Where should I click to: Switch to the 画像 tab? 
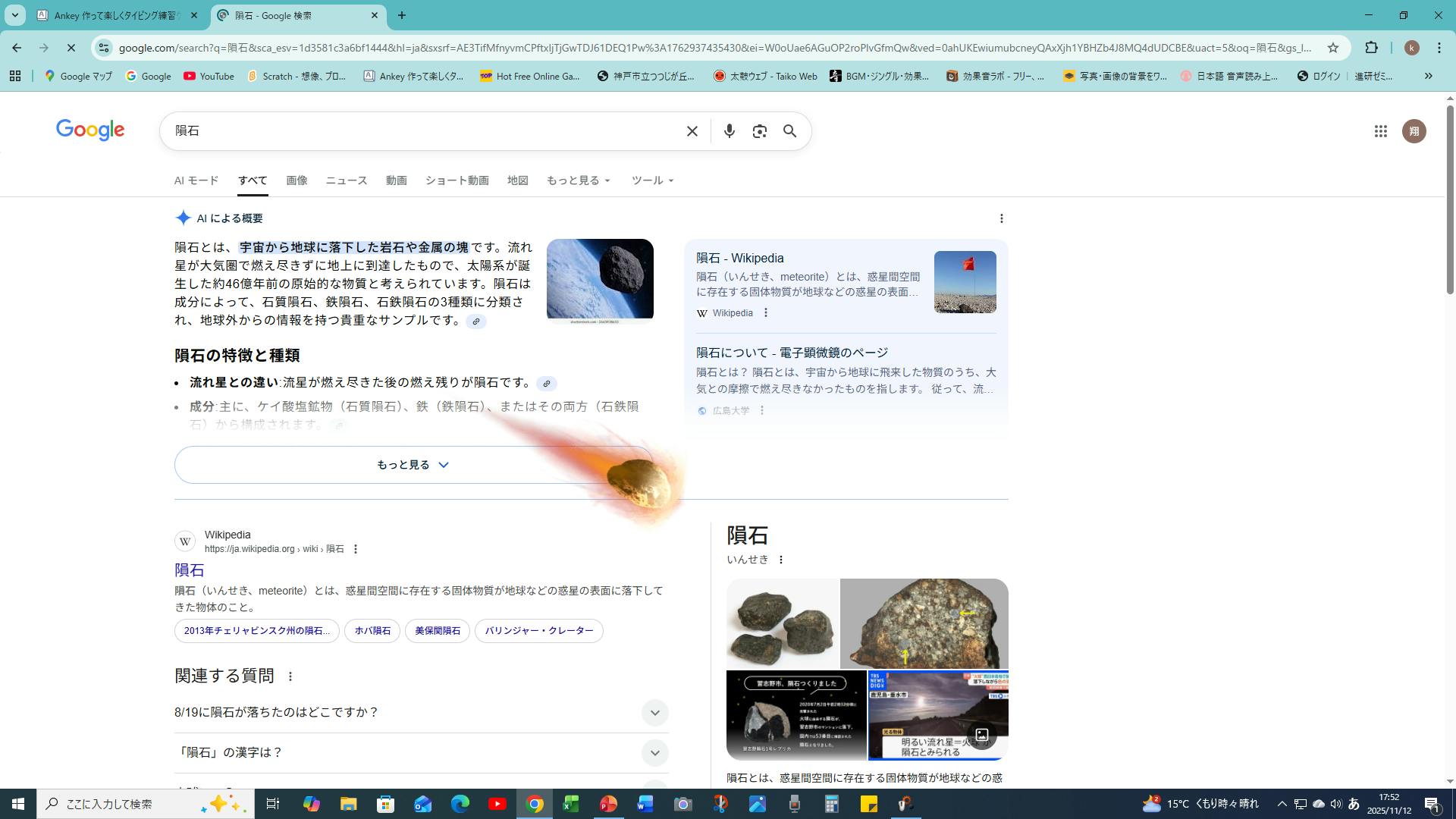click(297, 180)
